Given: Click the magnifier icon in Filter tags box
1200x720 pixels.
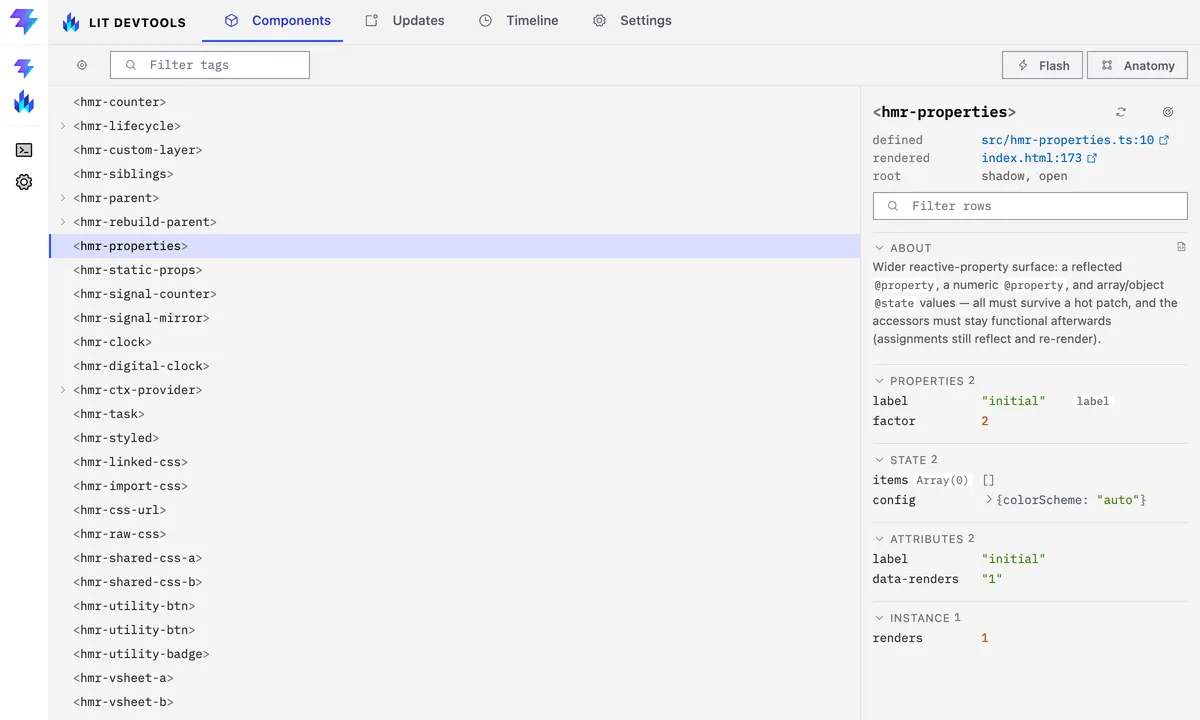Looking at the screenshot, I should click(130, 65).
